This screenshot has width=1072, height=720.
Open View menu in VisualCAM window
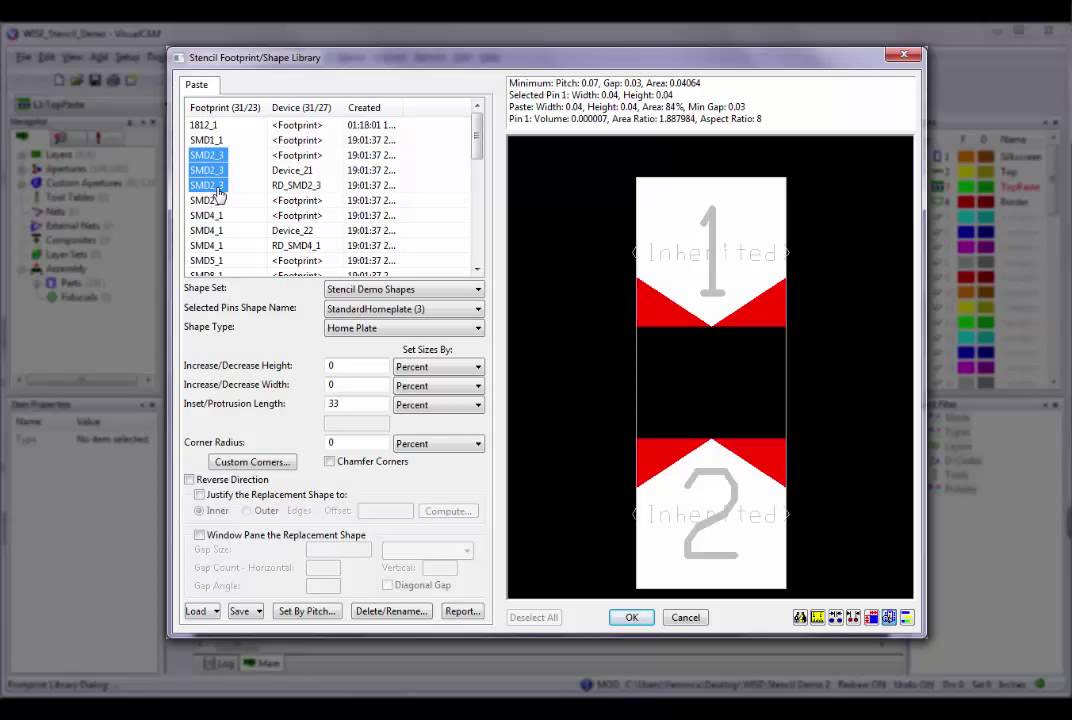(72, 57)
